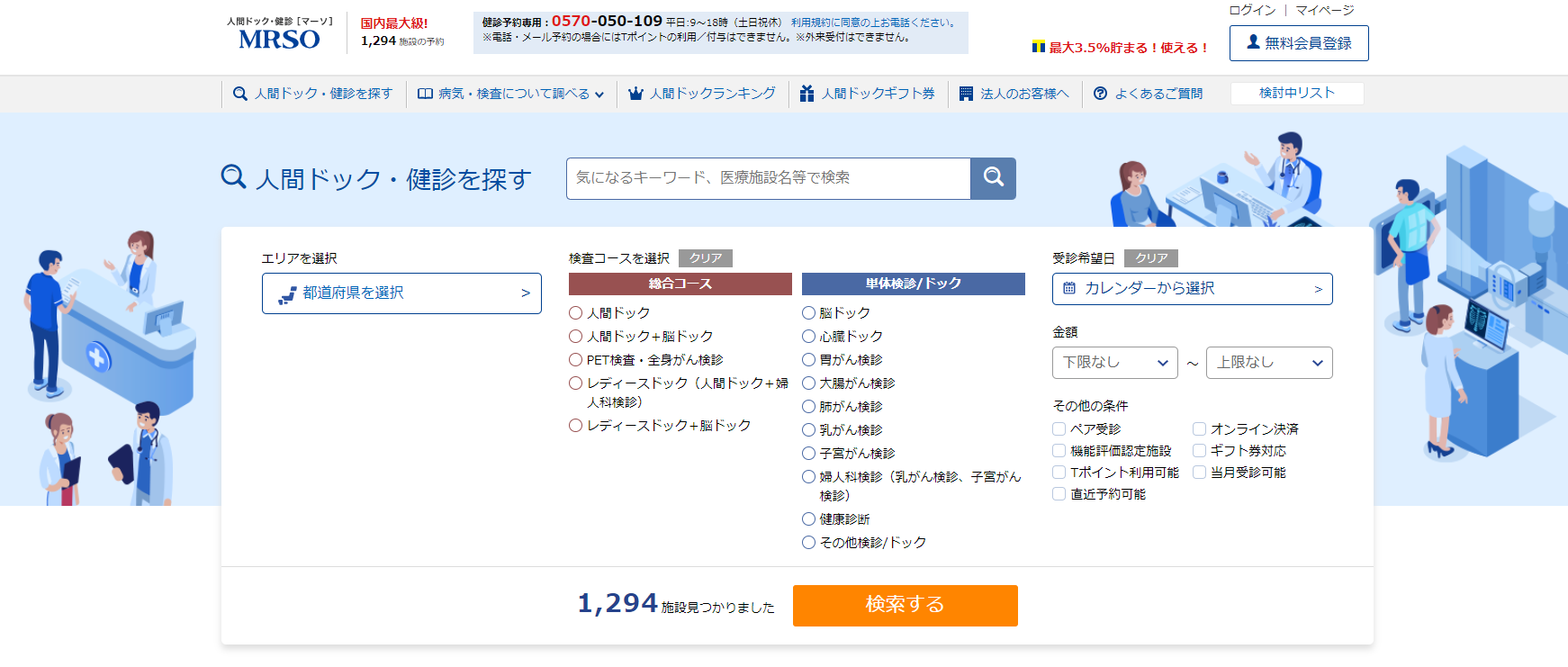Click the magnifier search submit icon button
The height and width of the screenshot is (667, 1568).
993,178
